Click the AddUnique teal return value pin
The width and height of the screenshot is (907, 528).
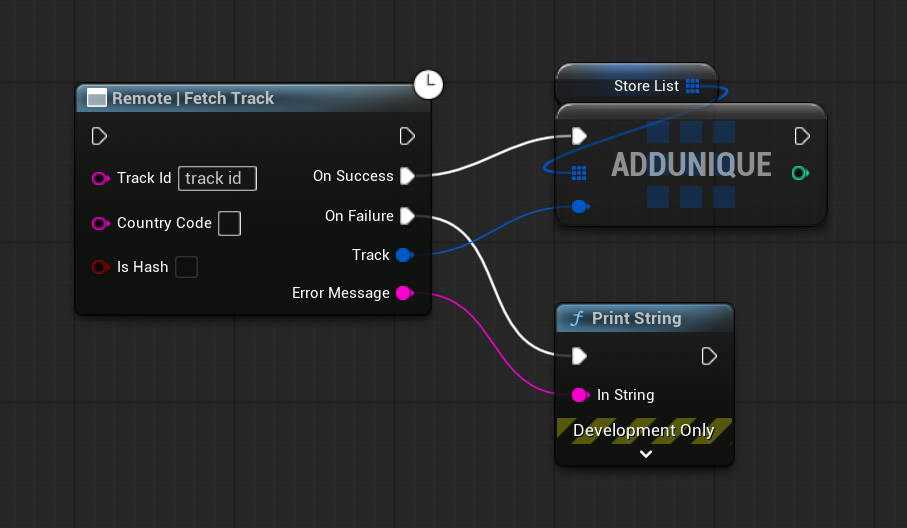[x=799, y=173]
